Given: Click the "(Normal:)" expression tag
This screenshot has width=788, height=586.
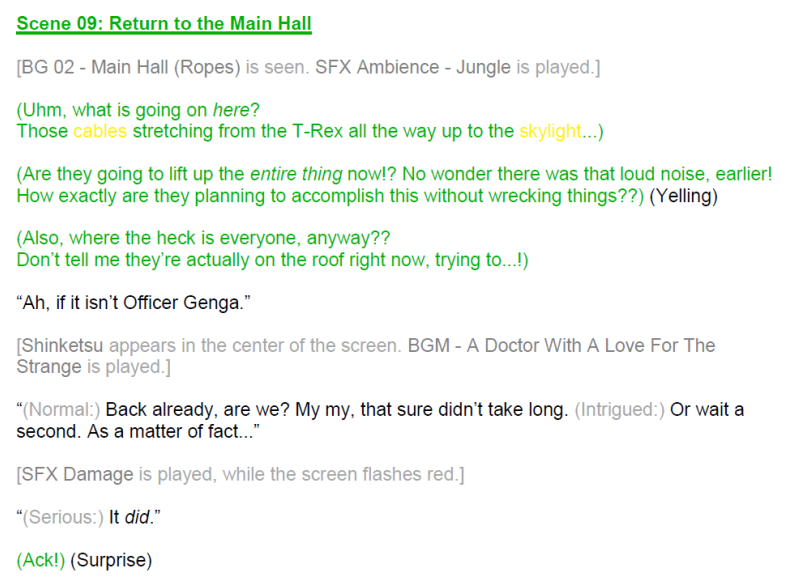Looking at the screenshot, I should 61,410.
